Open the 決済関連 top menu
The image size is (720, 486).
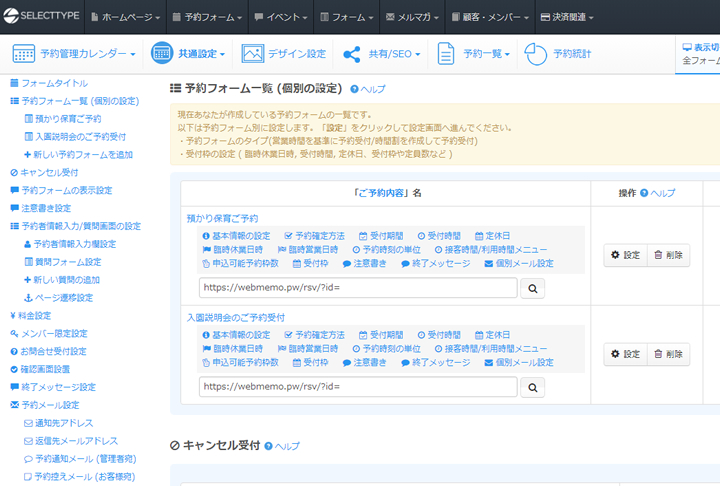tap(568, 17)
